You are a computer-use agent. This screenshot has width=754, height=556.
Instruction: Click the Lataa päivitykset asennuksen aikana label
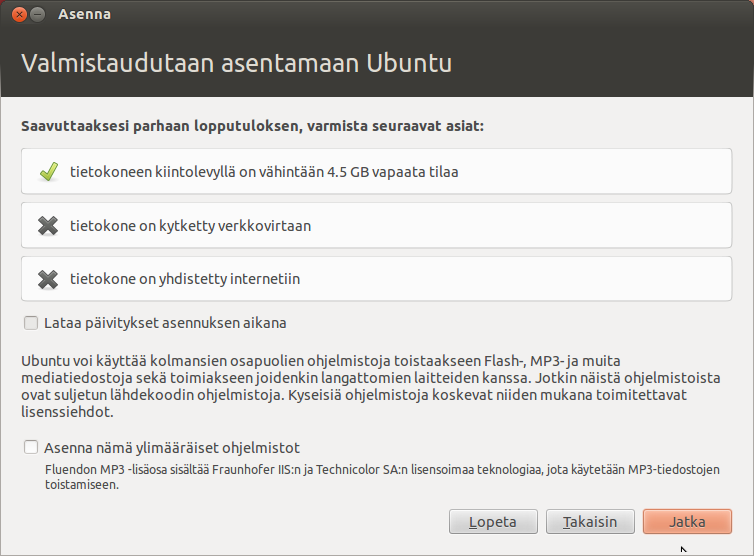click(165, 323)
